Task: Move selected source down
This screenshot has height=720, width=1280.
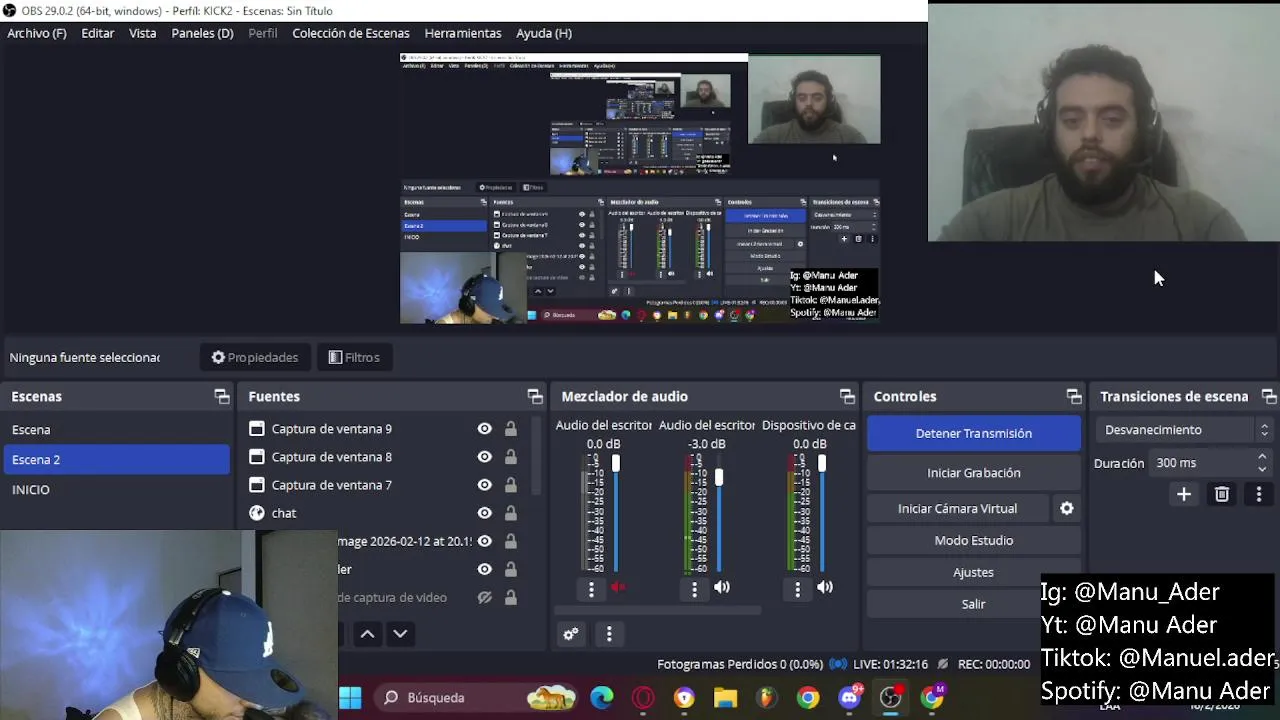Action: pyautogui.click(x=400, y=633)
